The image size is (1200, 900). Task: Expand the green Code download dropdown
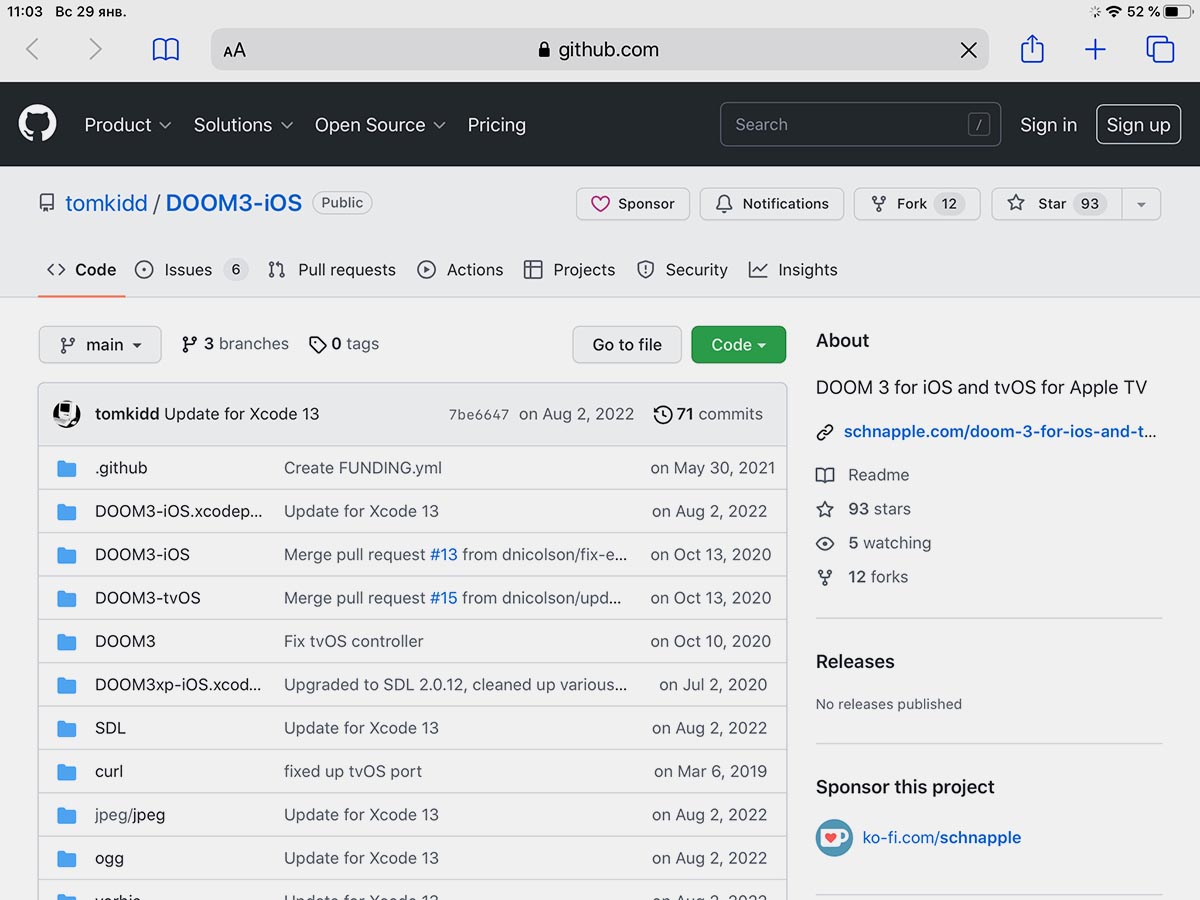[738, 344]
